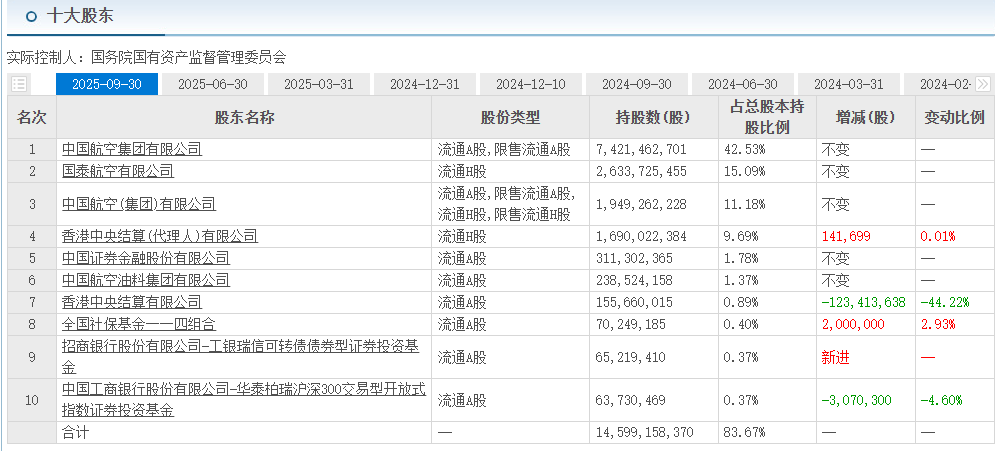Click column header 增减(股)
This screenshot has width=998, height=451.
coord(865,117)
